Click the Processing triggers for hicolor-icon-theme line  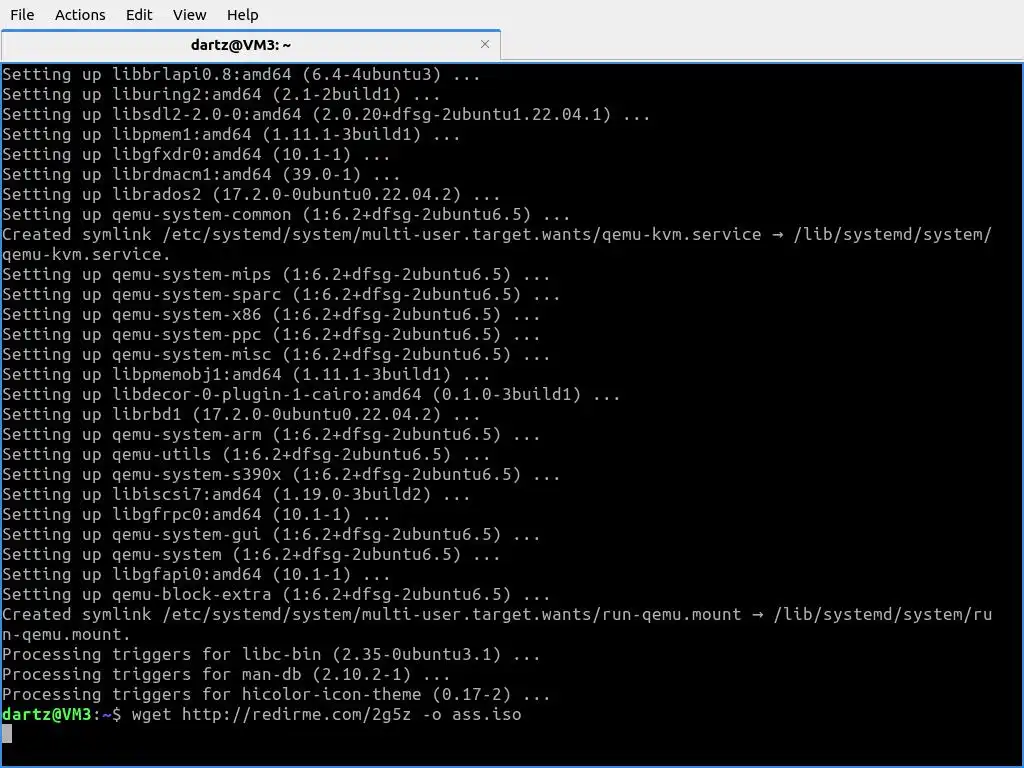point(276,694)
